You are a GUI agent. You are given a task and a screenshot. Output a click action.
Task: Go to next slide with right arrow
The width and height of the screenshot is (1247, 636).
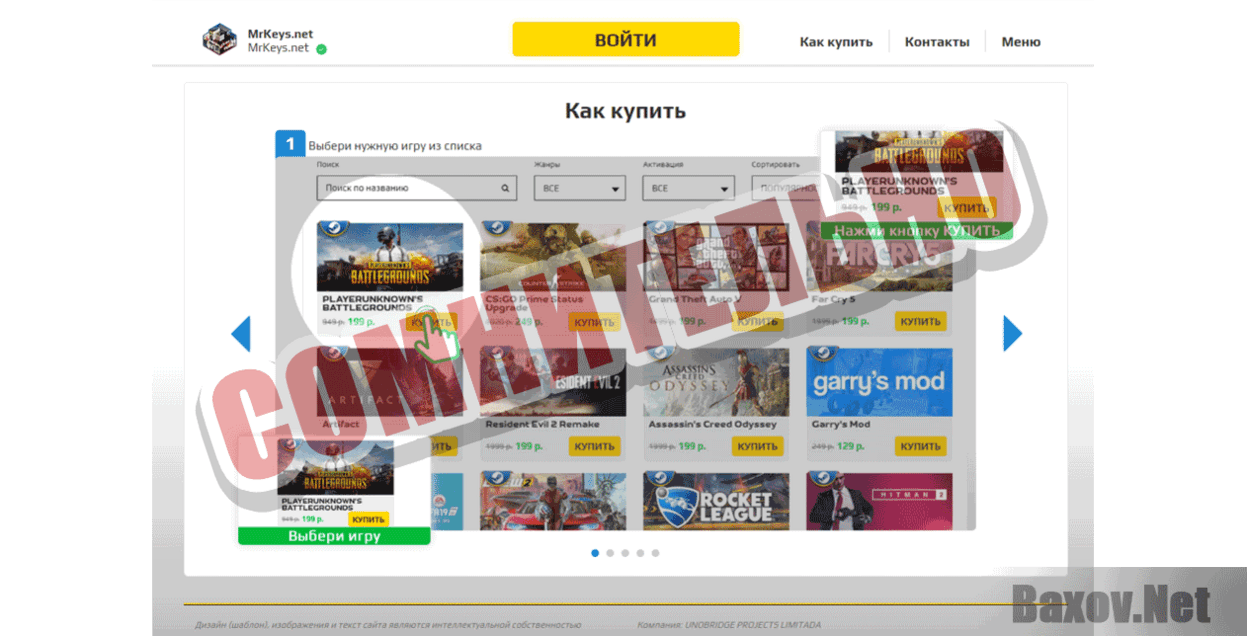[1012, 334]
